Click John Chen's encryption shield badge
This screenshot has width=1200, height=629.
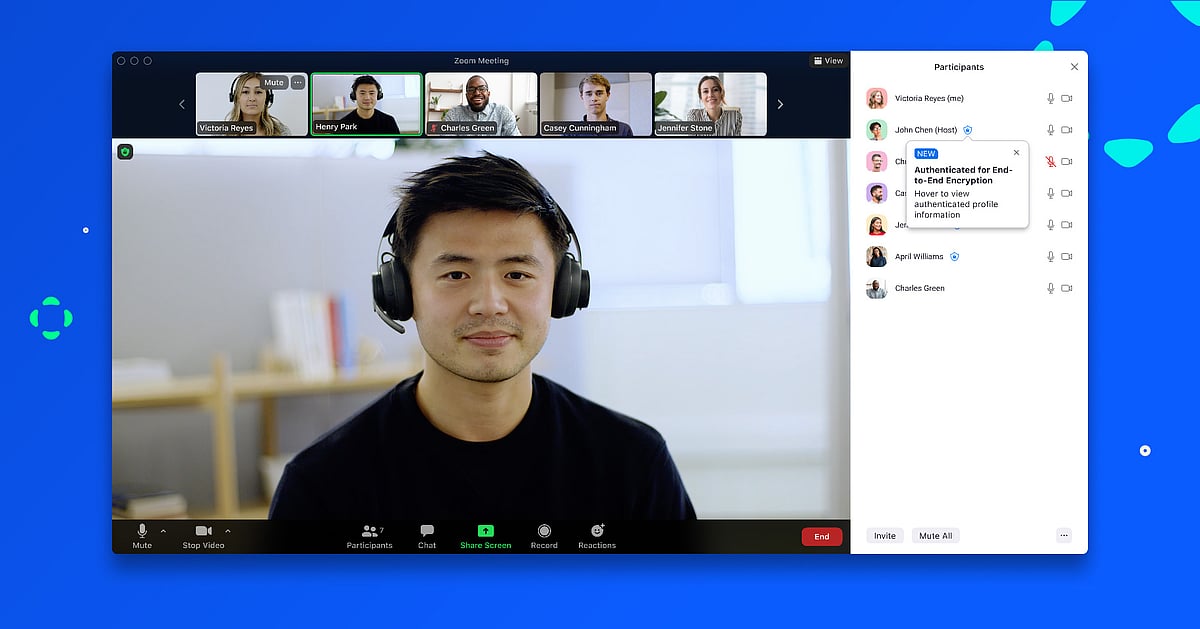[x=969, y=130]
